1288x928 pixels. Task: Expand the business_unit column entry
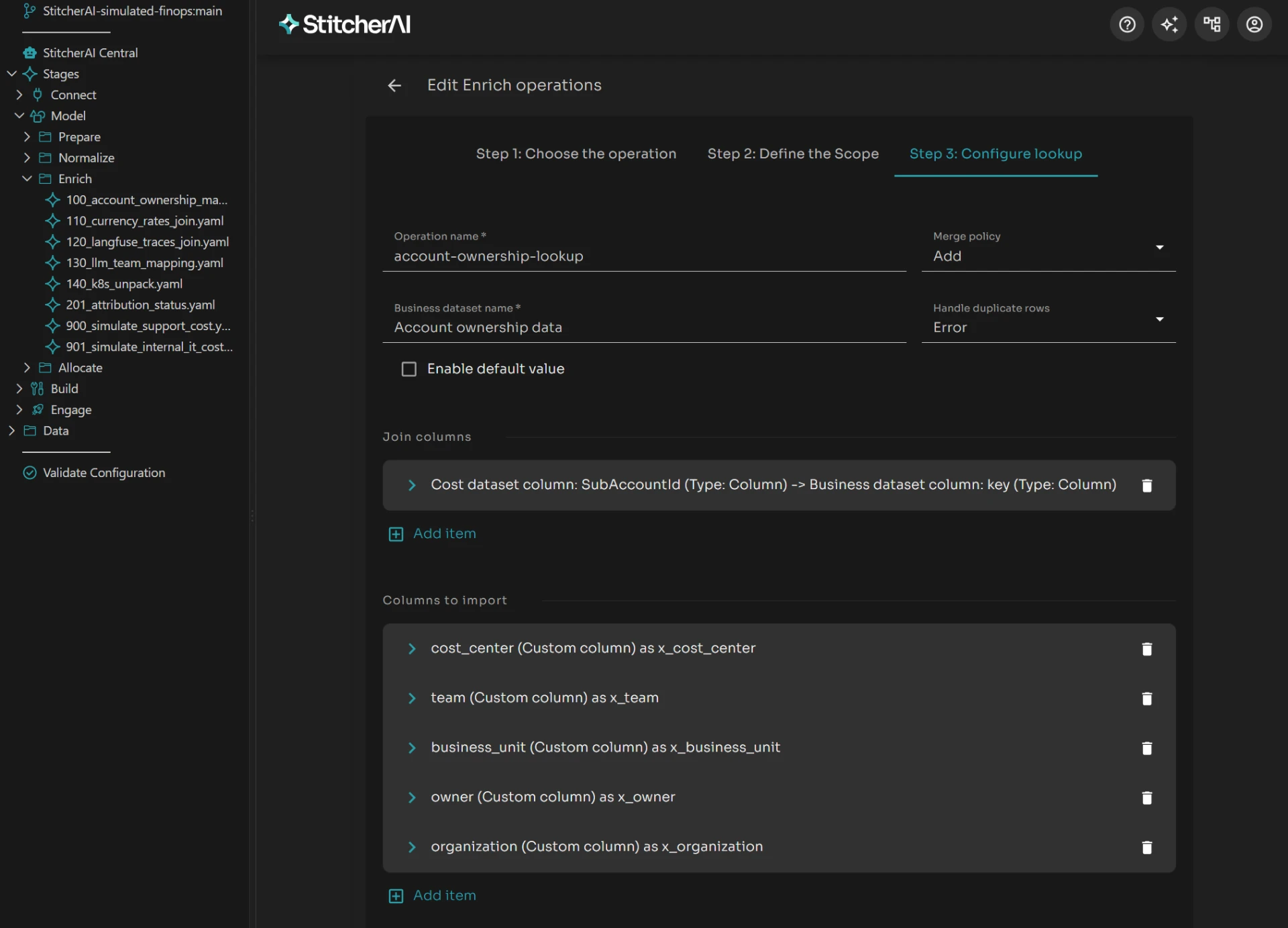point(412,748)
